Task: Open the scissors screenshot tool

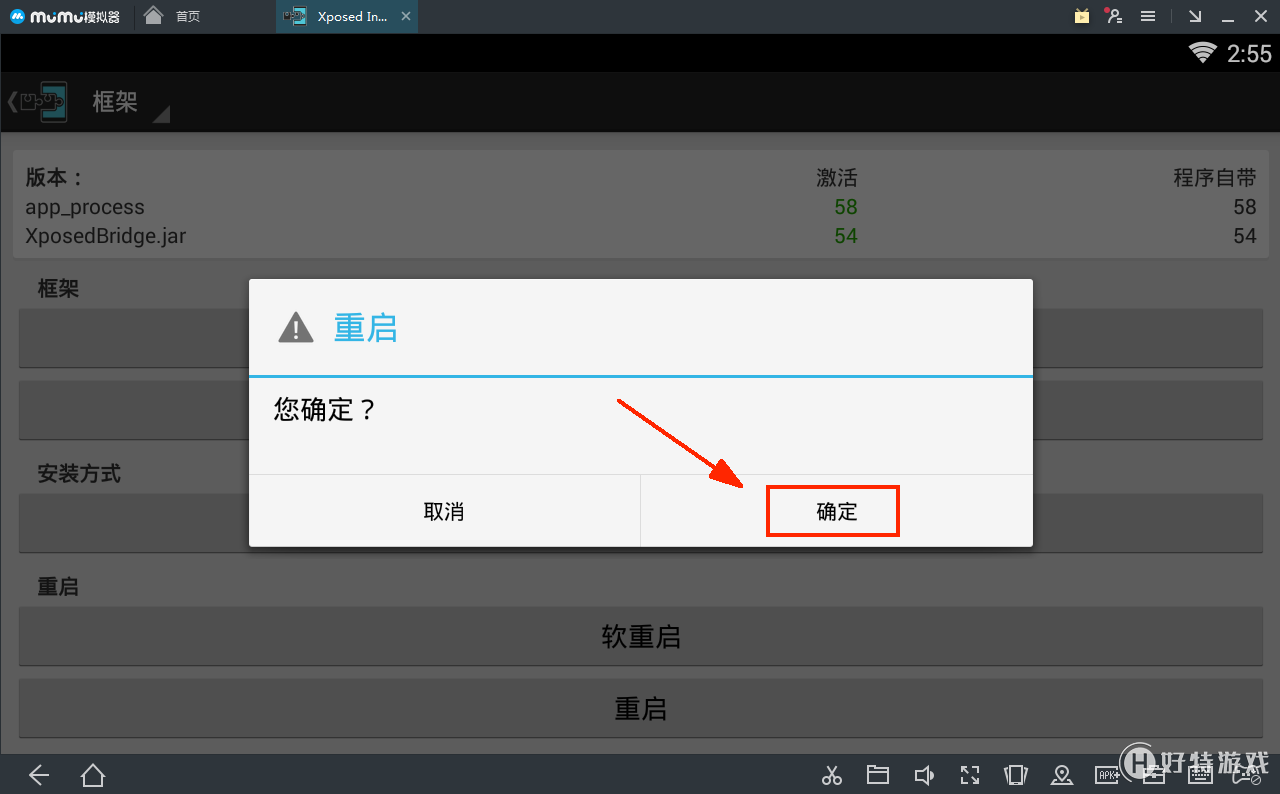Action: pos(831,775)
